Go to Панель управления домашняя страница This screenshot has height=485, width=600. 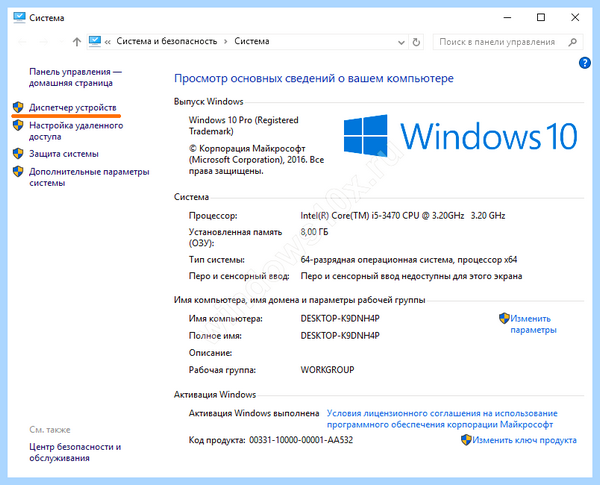[x=75, y=77]
